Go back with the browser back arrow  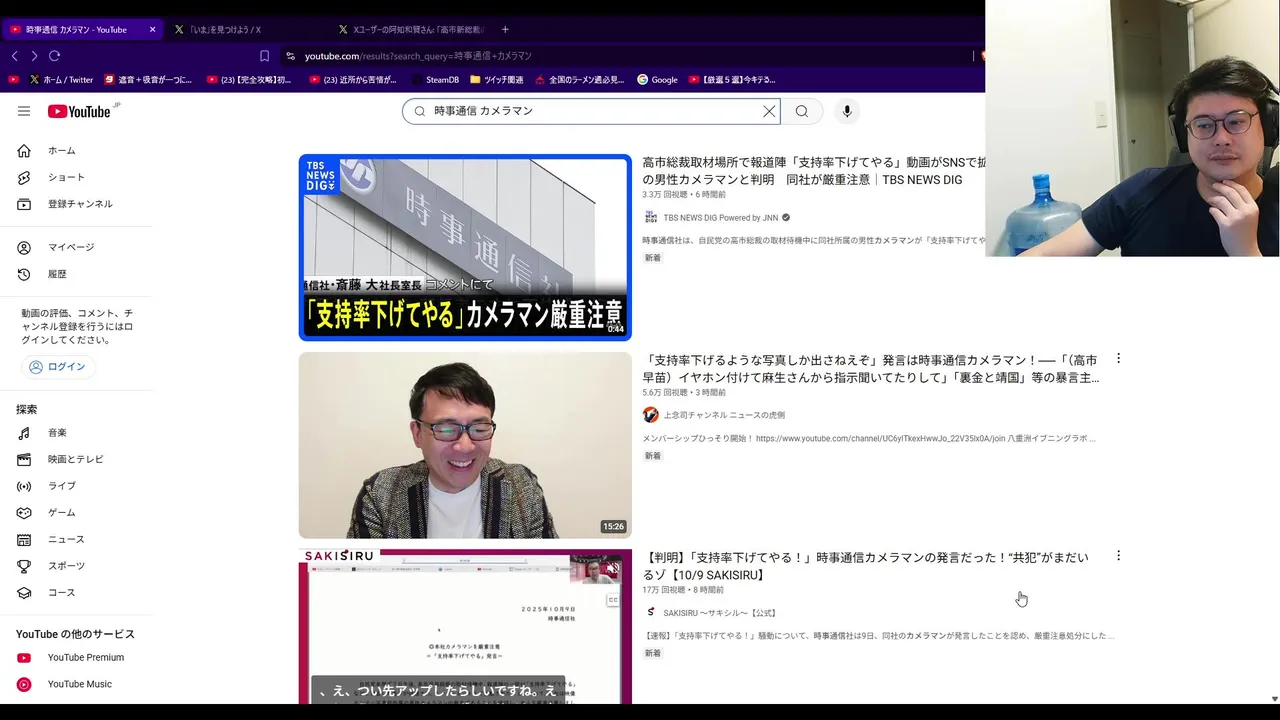tap(14, 56)
